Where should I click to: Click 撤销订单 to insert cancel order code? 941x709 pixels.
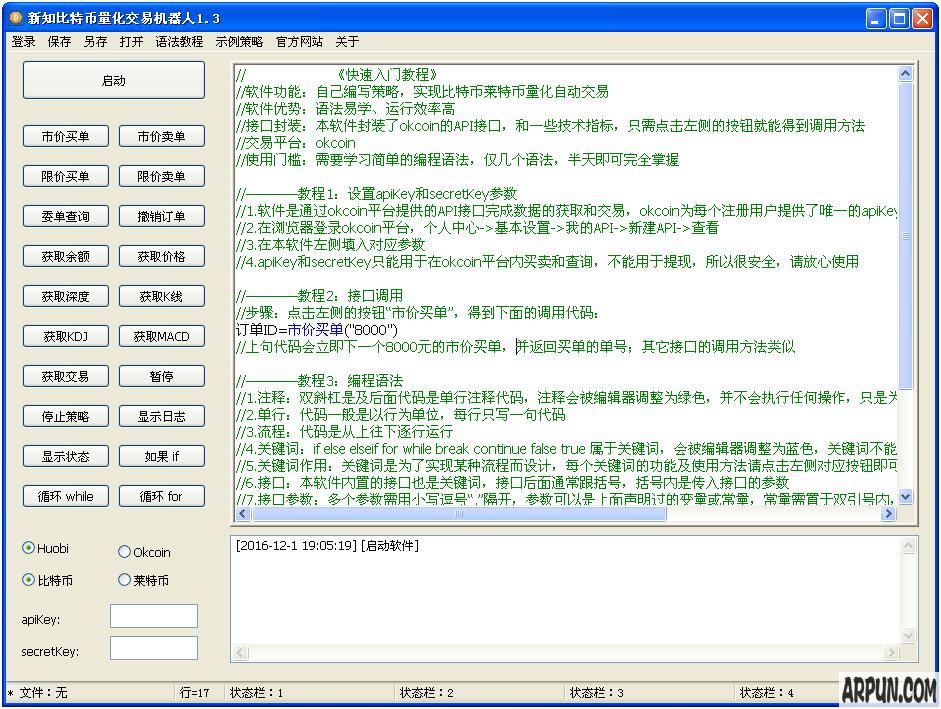161,216
